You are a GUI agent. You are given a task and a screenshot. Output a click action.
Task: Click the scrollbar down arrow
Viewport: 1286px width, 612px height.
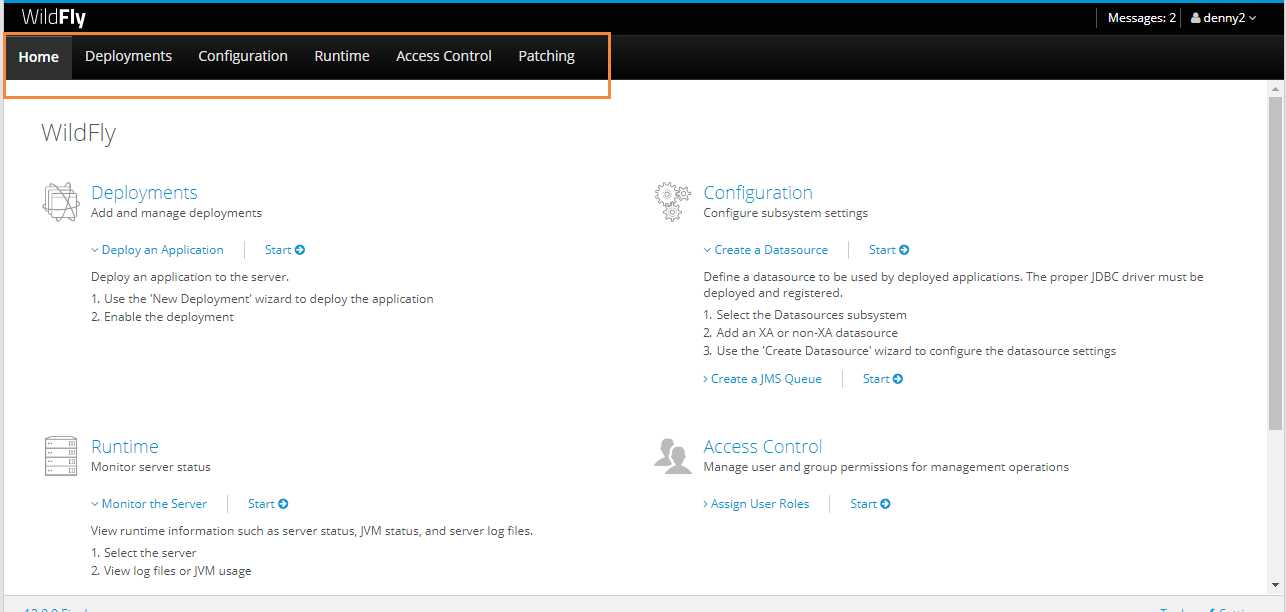tap(1275, 586)
